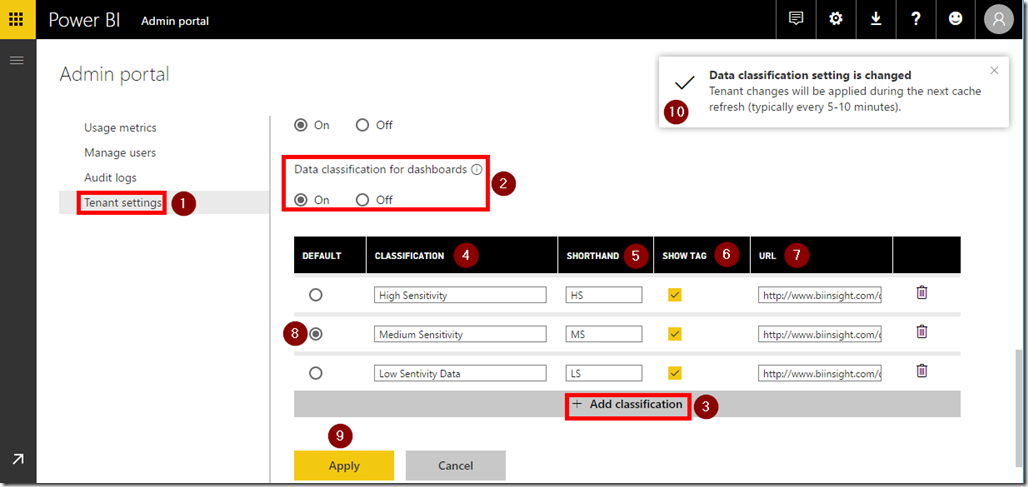Delete the Medium Sensitivity classification row
This screenshot has width=1028, height=487.
[922, 332]
